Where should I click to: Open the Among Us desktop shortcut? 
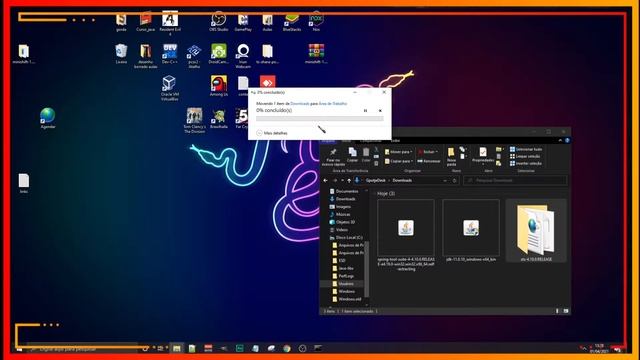(218, 86)
